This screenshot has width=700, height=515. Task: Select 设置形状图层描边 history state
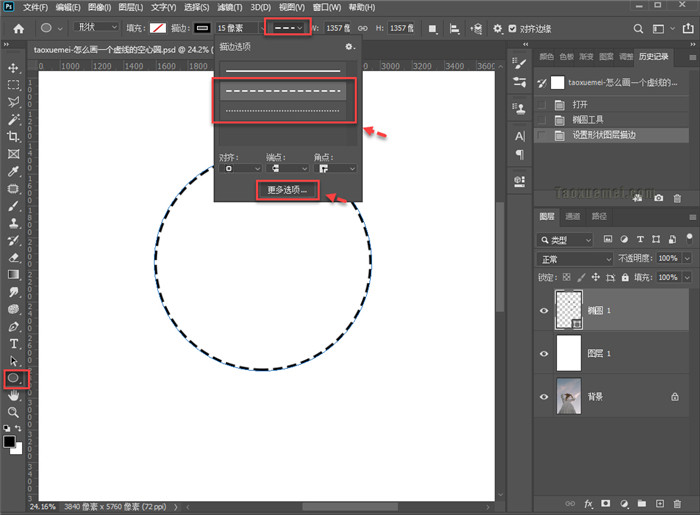611,135
